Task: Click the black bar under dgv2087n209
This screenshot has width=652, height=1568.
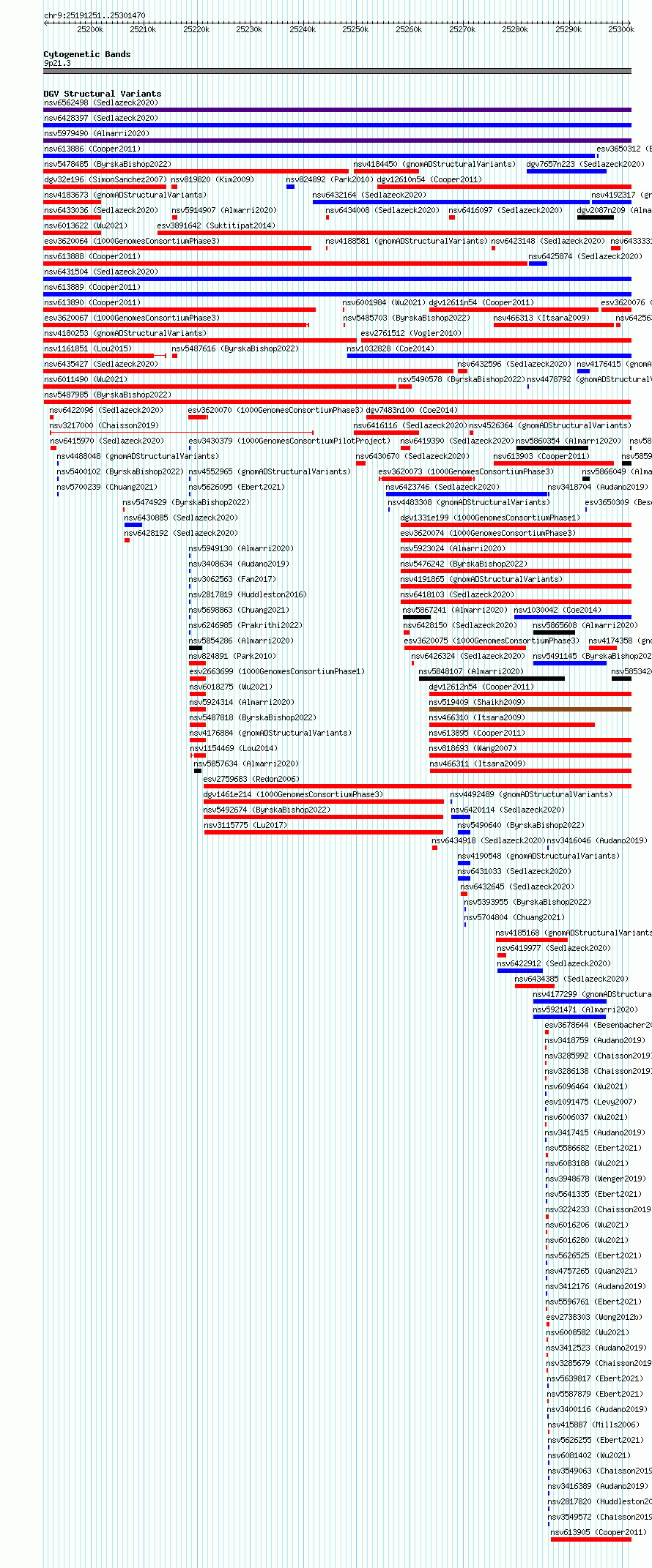Action: pyautogui.click(x=596, y=217)
